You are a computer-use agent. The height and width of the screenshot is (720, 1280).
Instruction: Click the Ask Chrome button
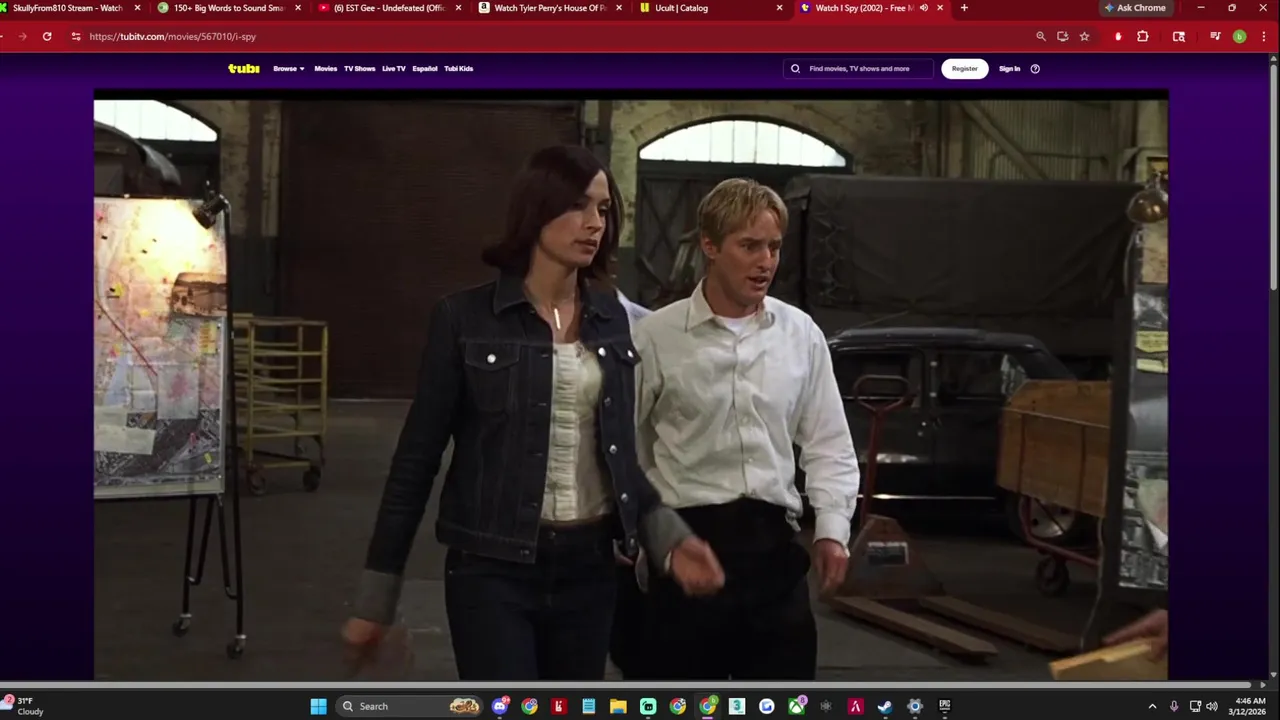pos(1135,8)
